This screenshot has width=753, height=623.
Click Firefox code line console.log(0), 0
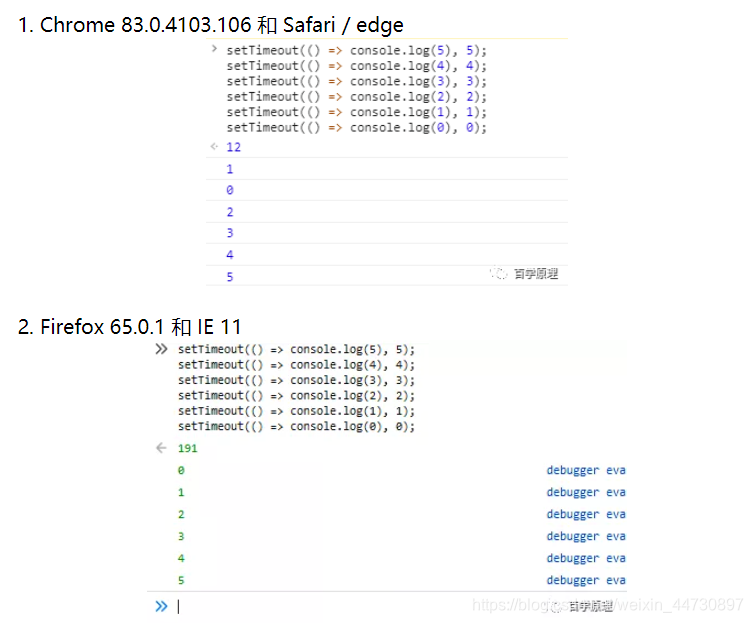(296, 426)
